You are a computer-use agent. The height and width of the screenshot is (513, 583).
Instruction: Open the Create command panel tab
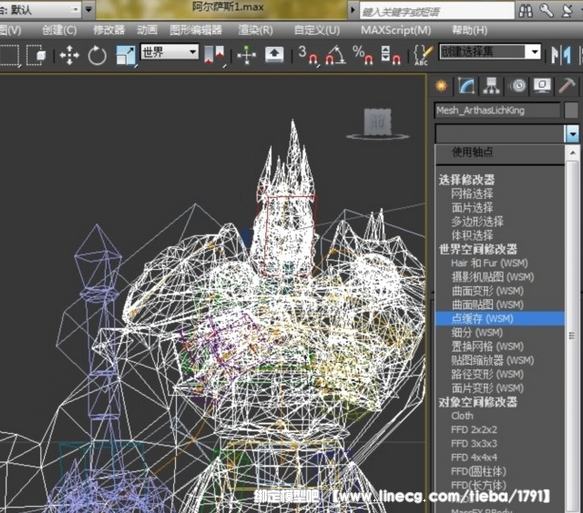[x=441, y=86]
